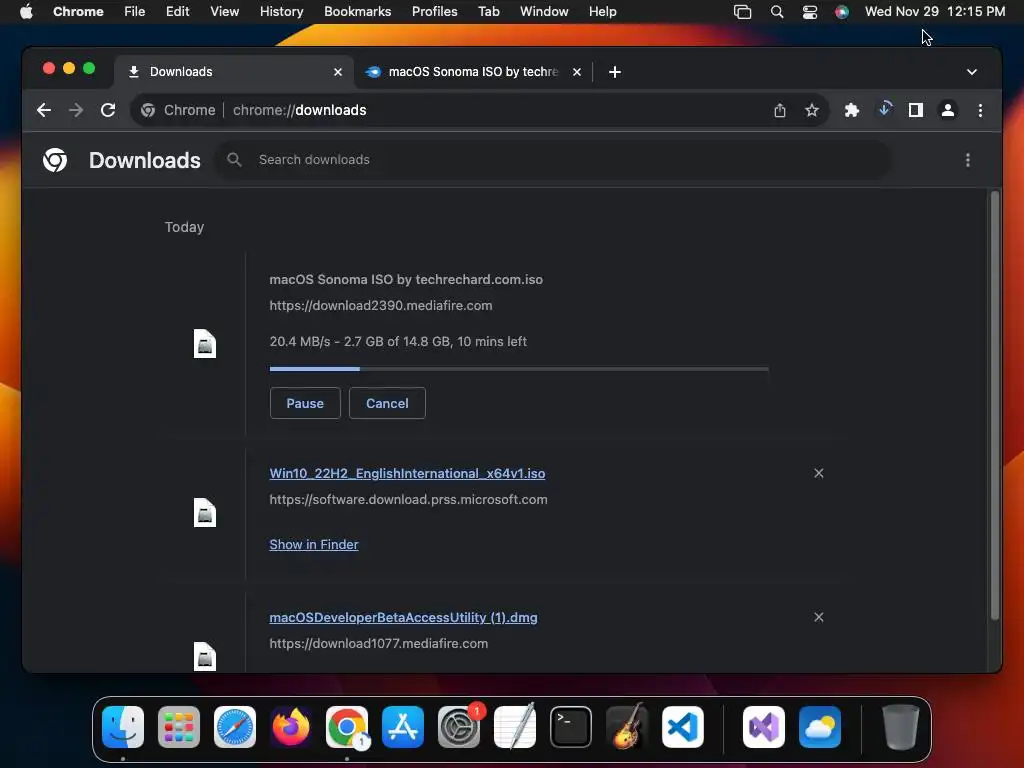Open the Edit menu

[177, 12]
